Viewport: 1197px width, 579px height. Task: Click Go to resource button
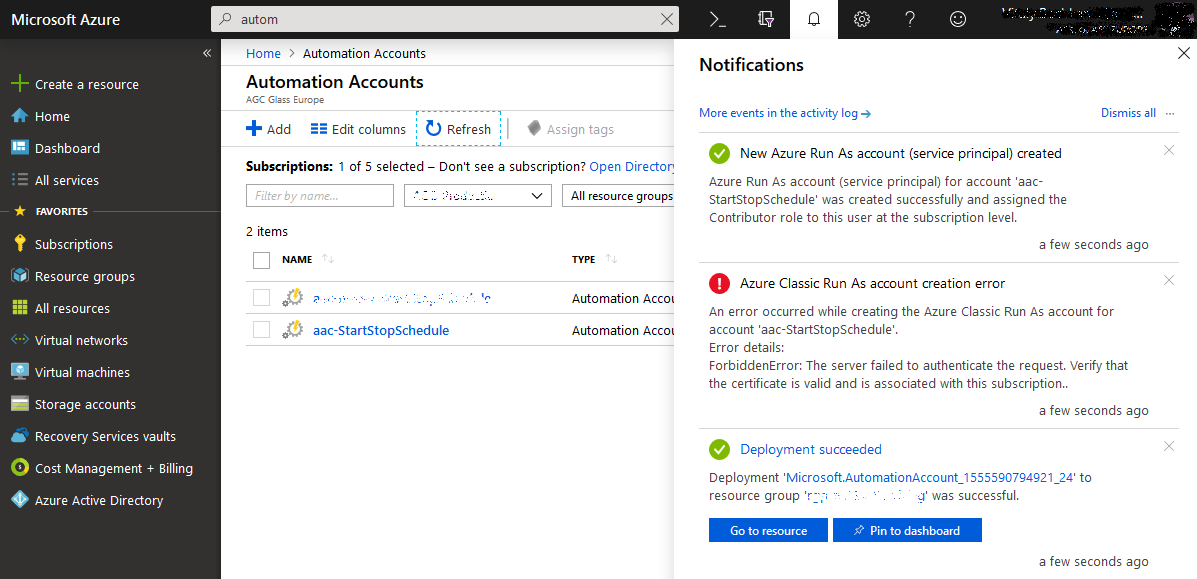click(768, 530)
